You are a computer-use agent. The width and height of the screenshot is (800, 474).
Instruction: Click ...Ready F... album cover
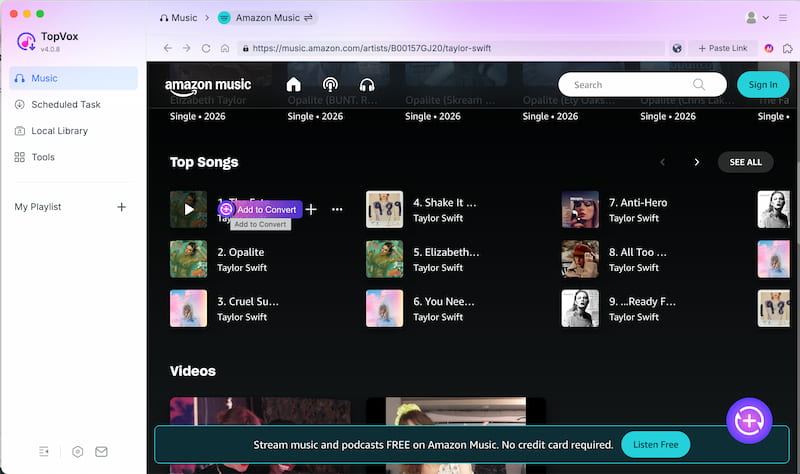(x=581, y=309)
